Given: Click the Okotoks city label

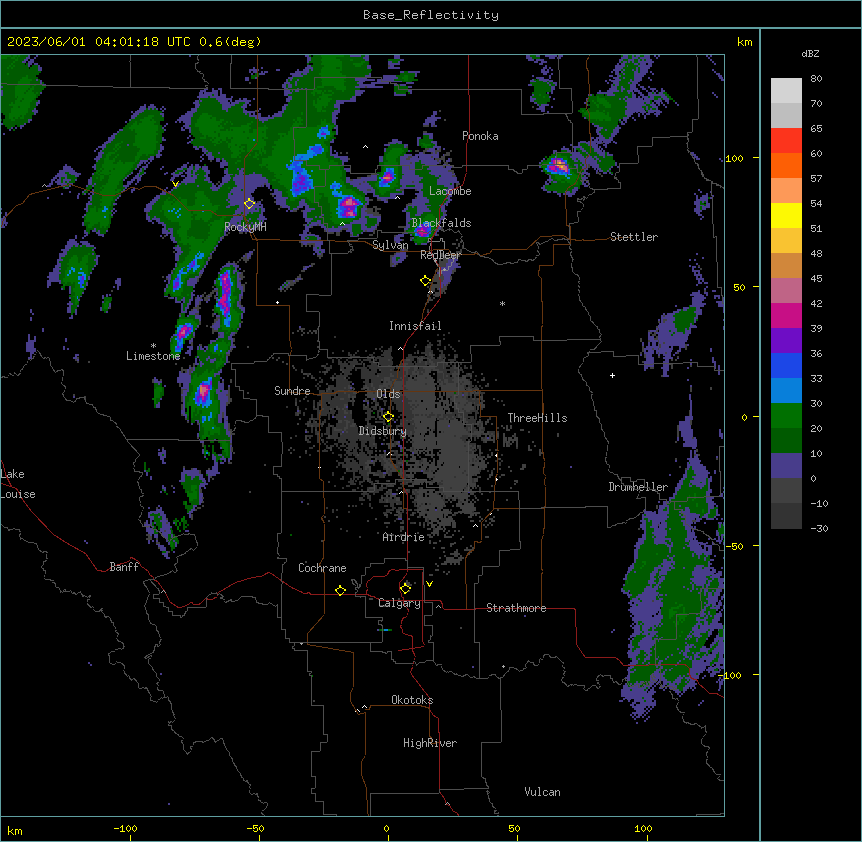Looking at the screenshot, I should 412,700.
